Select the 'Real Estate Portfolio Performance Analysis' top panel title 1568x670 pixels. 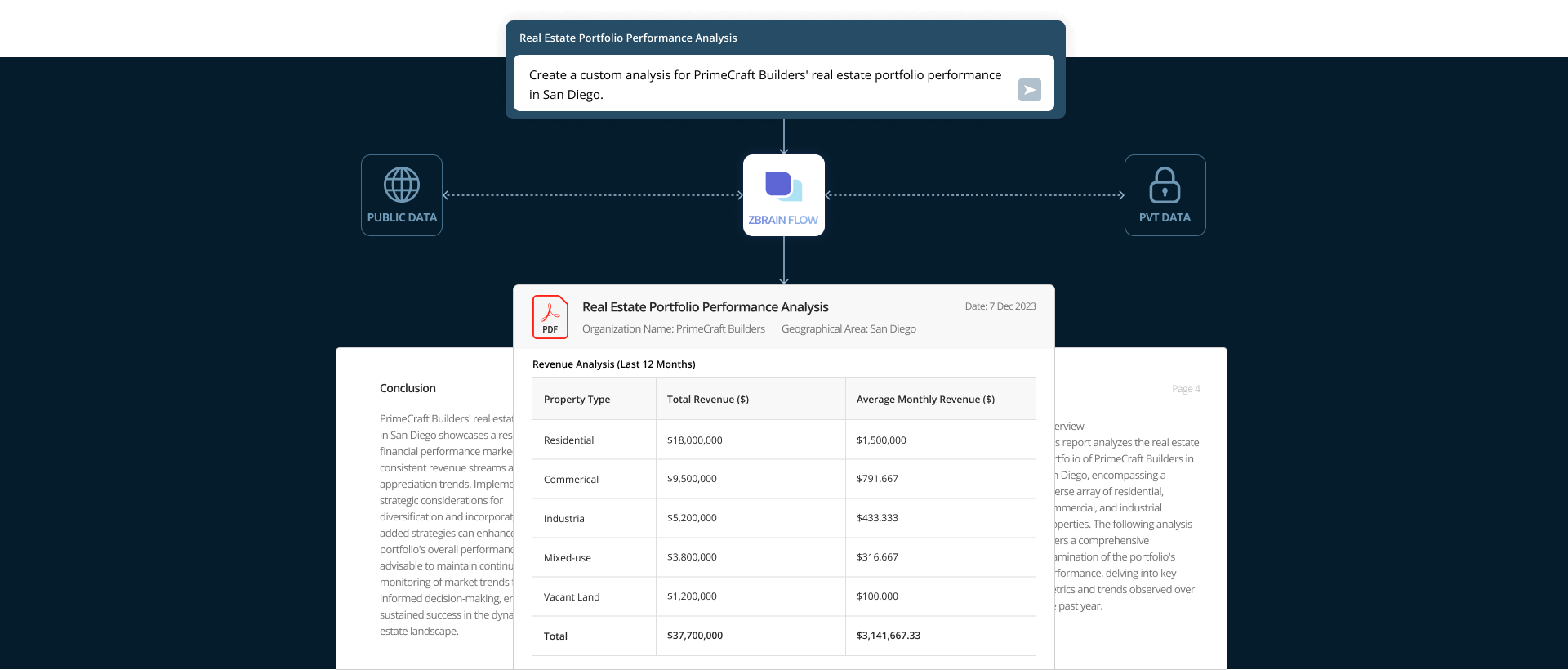(628, 38)
